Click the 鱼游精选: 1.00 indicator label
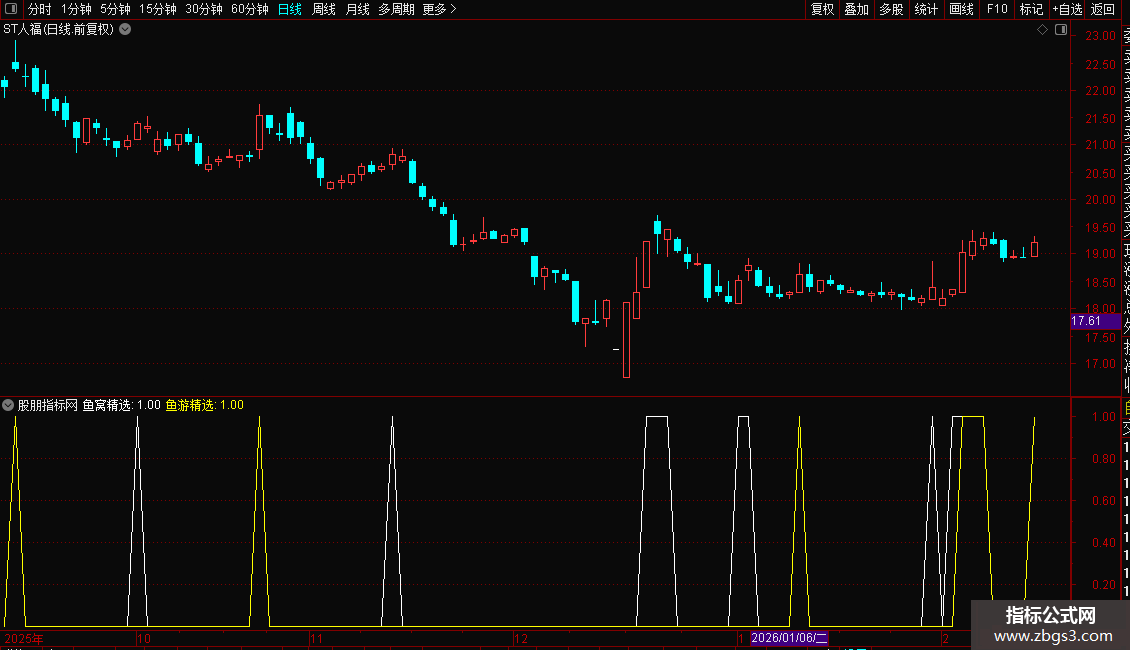1130x650 pixels. point(205,405)
